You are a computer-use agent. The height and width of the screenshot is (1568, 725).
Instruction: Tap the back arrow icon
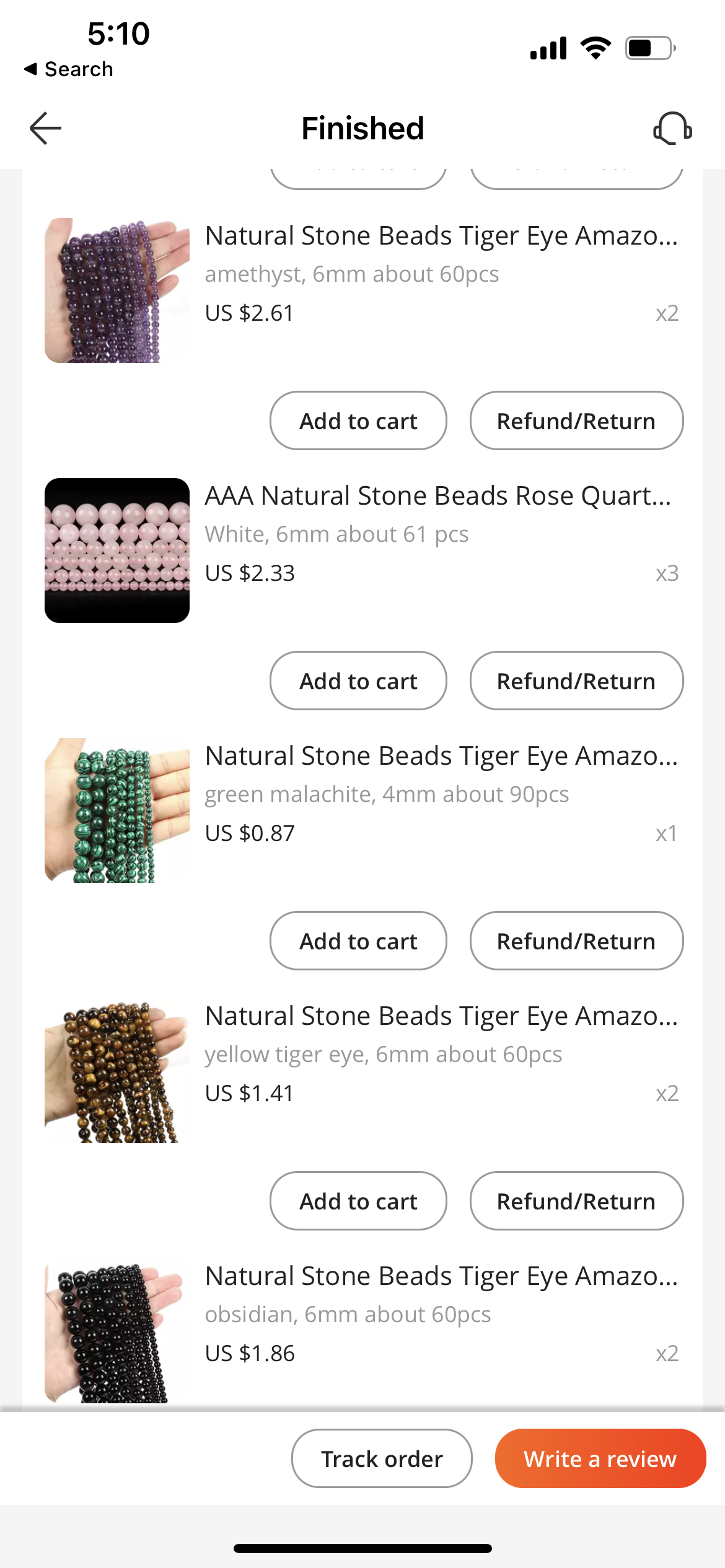[x=46, y=128]
